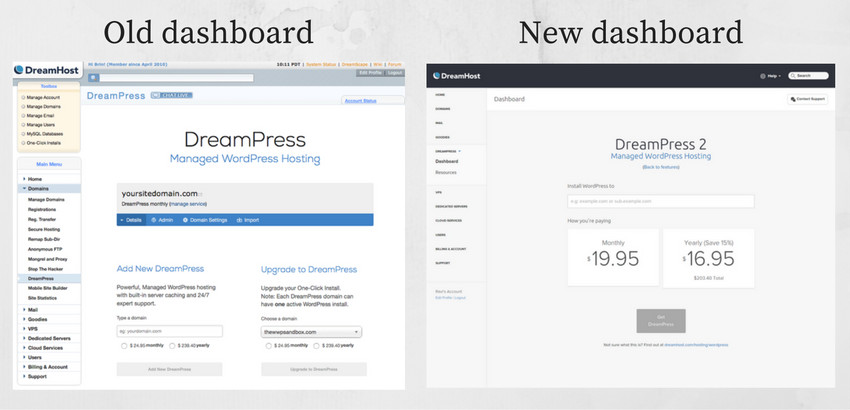Click the DreamHost logo in the new dashboard
This screenshot has width=850, height=410.
click(456, 76)
